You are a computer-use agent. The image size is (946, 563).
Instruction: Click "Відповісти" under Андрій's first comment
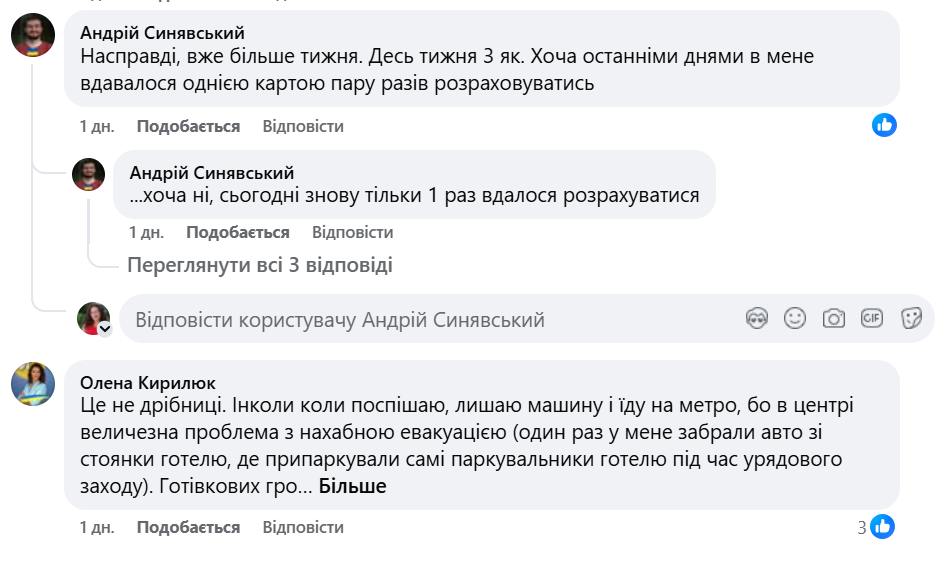303,126
